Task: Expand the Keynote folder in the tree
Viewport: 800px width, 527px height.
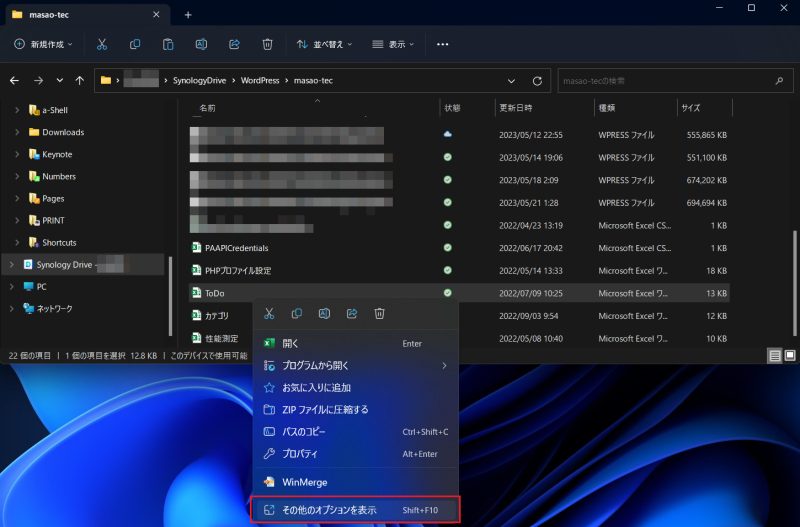Action: [x=17, y=154]
